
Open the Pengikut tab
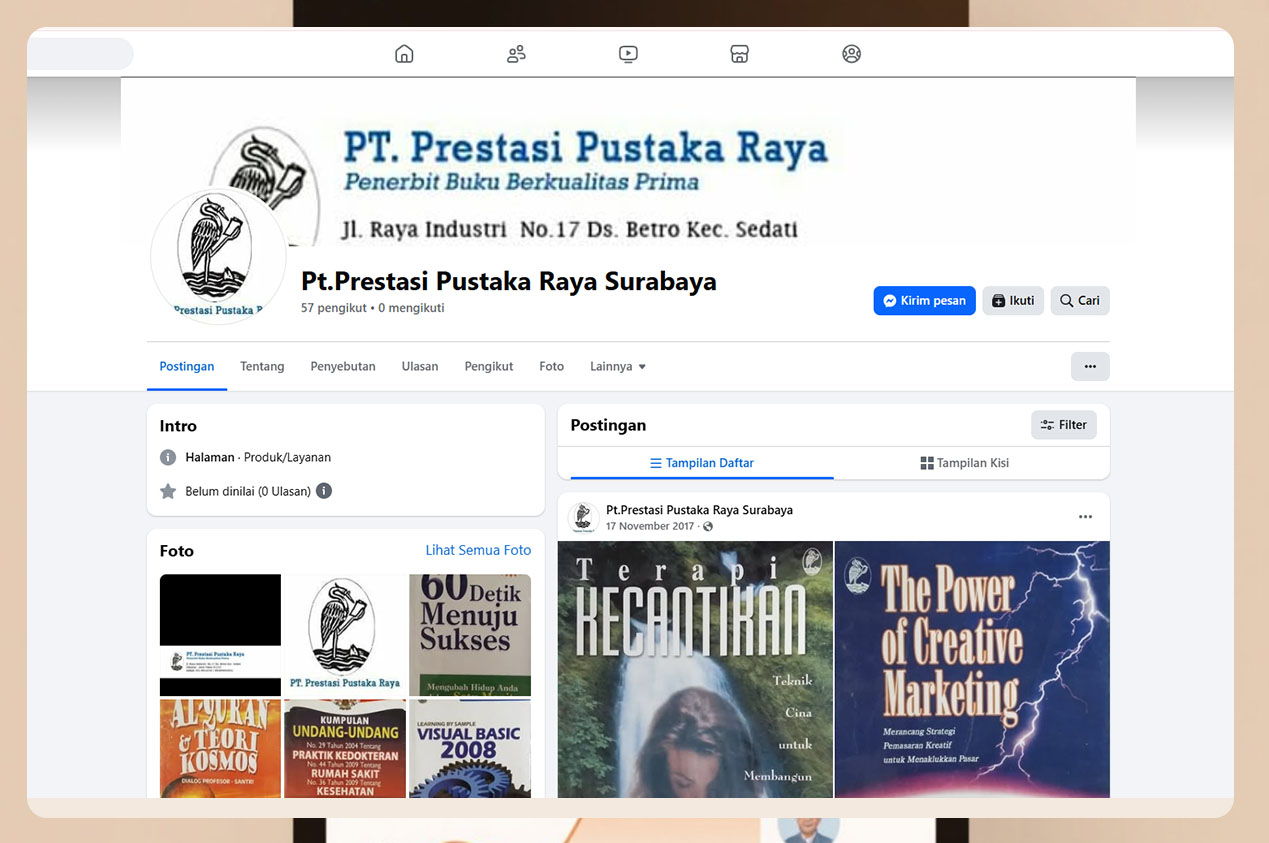(489, 366)
